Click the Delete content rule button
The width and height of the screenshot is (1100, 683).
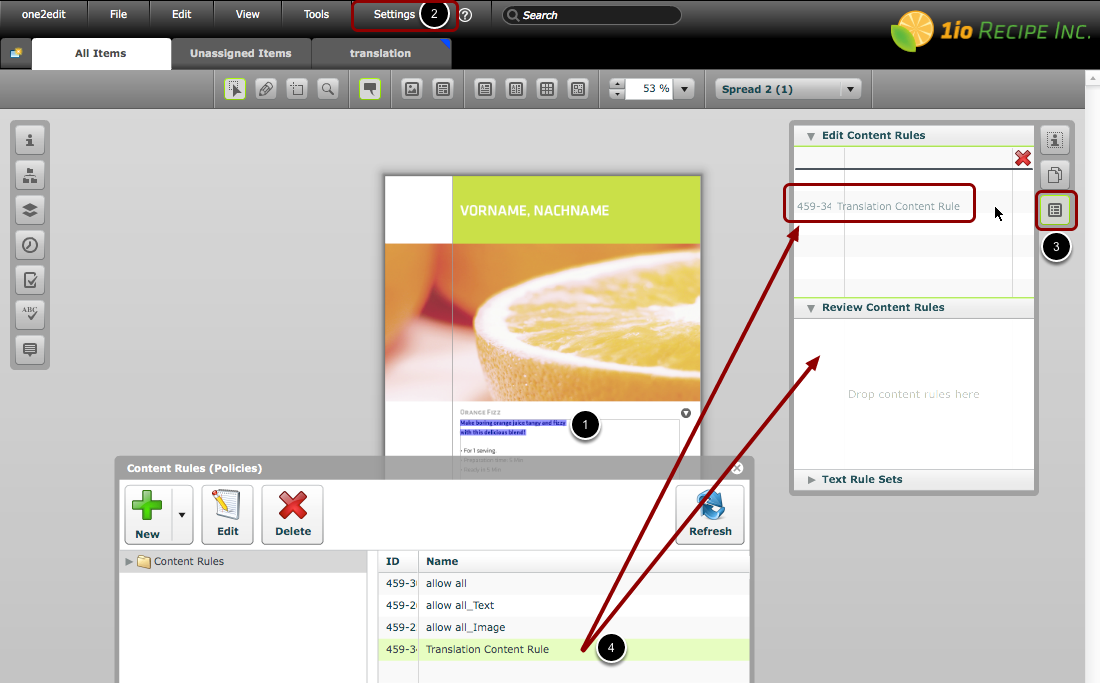click(293, 515)
